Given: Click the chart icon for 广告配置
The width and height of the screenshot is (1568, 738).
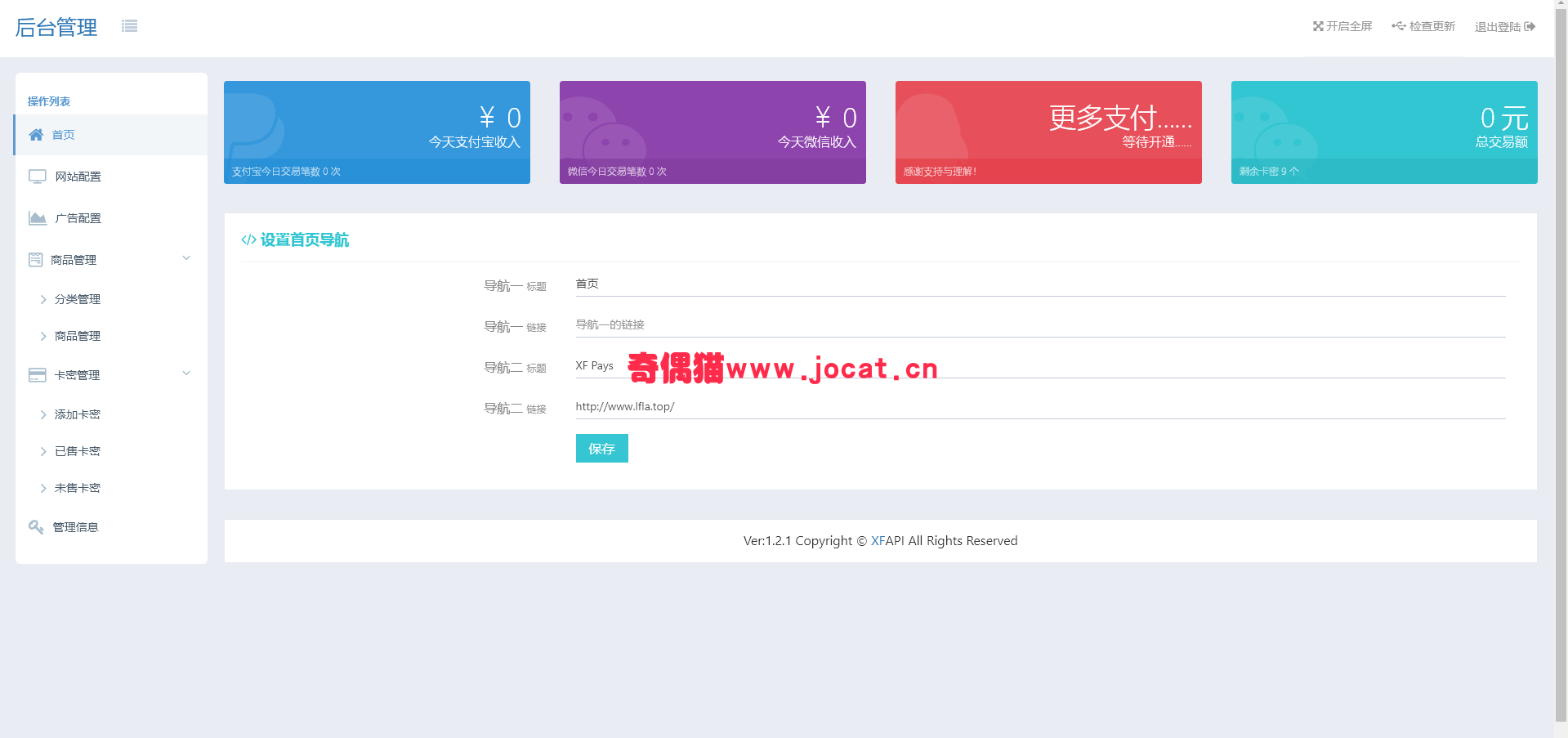Looking at the screenshot, I should click(38, 218).
